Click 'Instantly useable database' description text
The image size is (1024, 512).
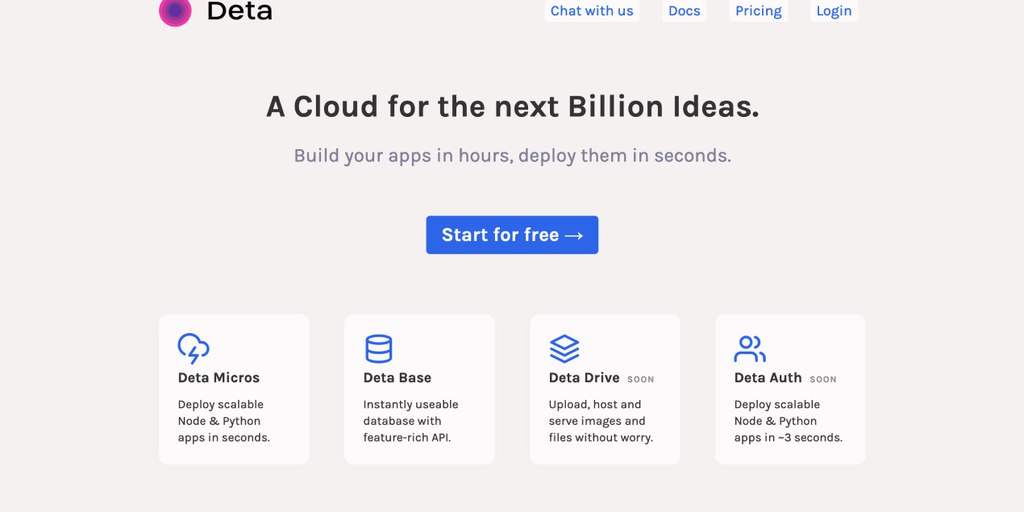point(411,421)
